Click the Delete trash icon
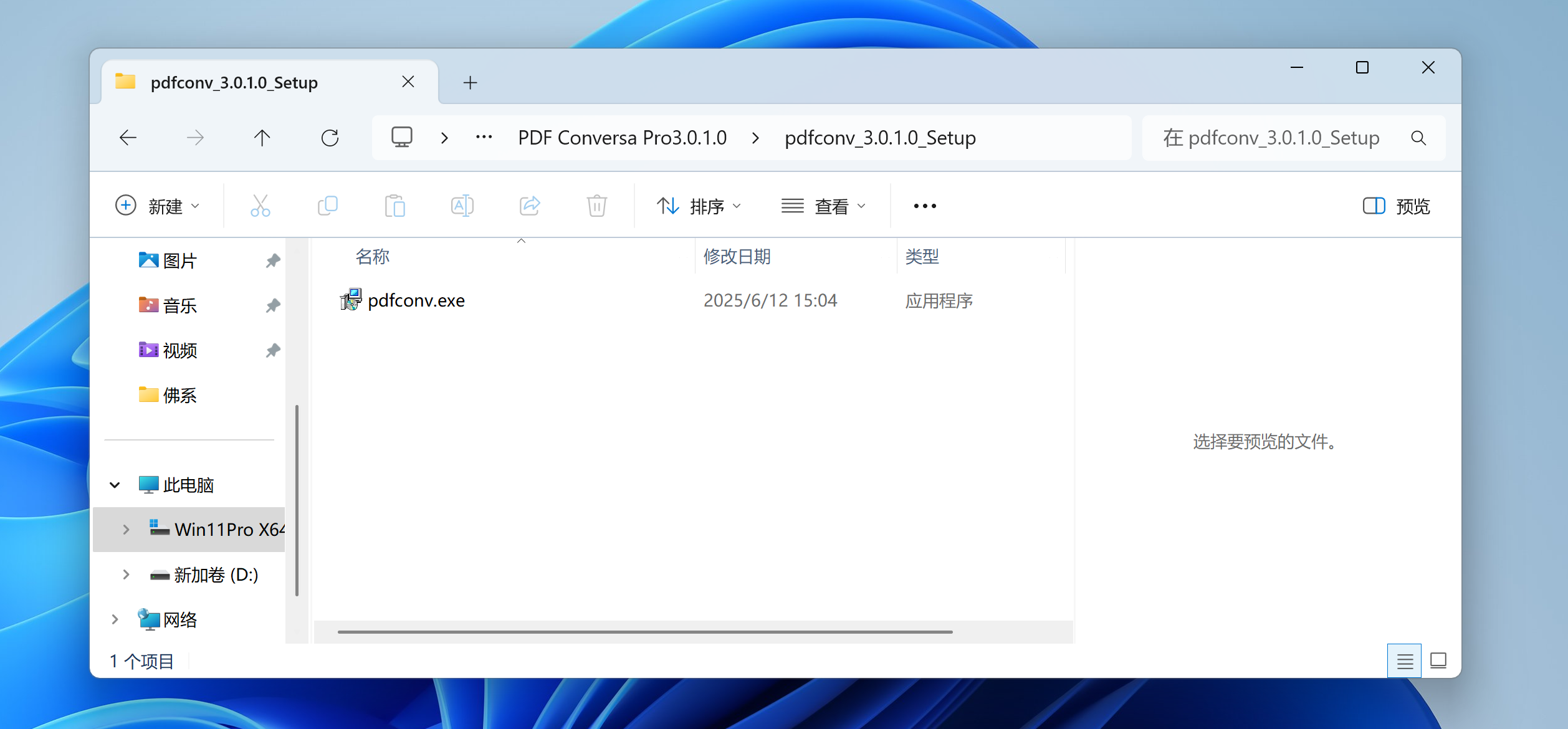Viewport: 1568px width, 729px height. click(596, 206)
